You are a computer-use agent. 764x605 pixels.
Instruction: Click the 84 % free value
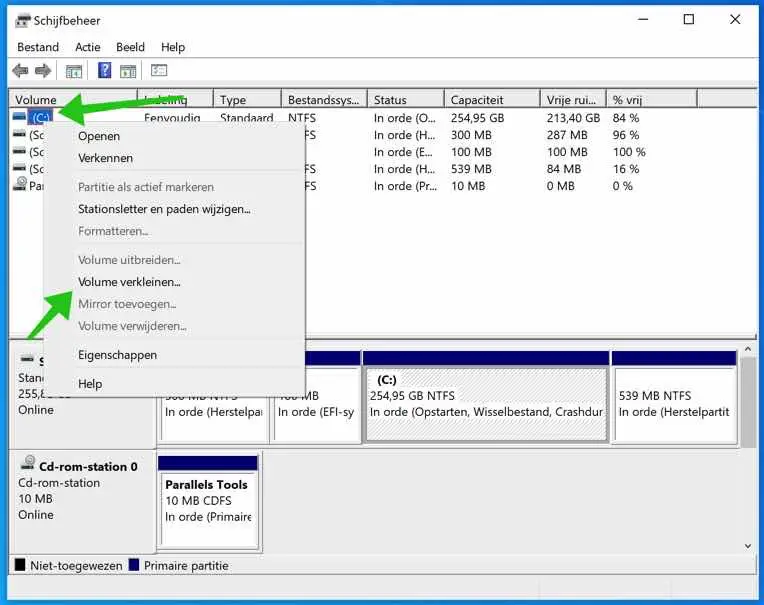pyautogui.click(x=626, y=118)
